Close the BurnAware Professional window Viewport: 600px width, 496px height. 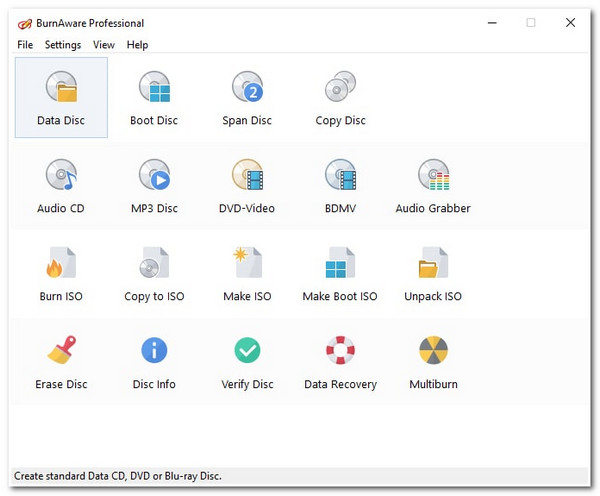[x=571, y=23]
